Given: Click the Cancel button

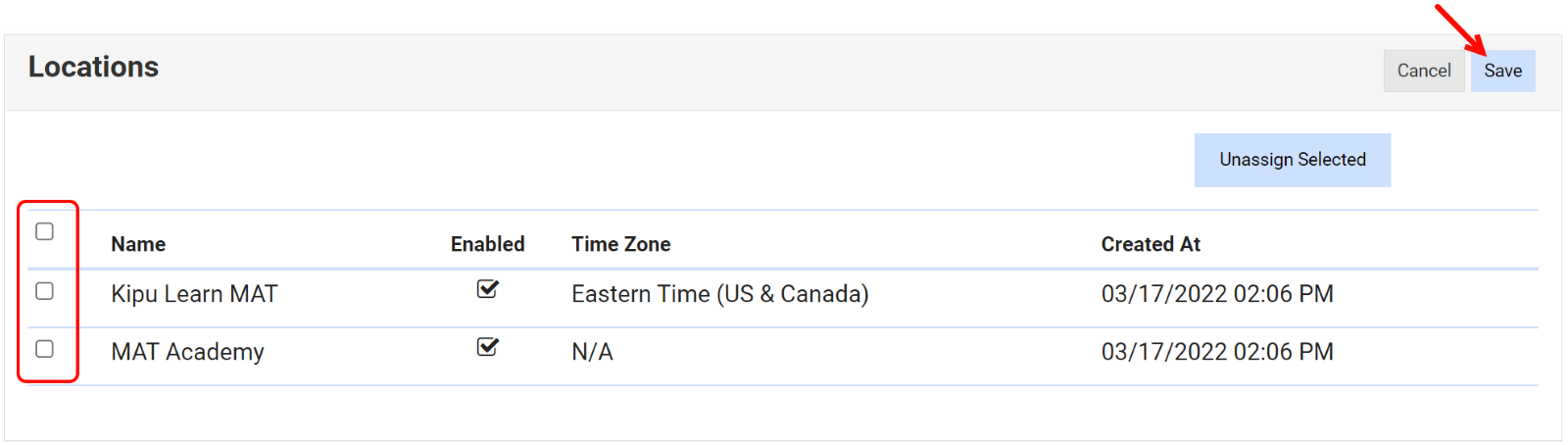Looking at the screenshot, I should click(x=1423, y=71).
